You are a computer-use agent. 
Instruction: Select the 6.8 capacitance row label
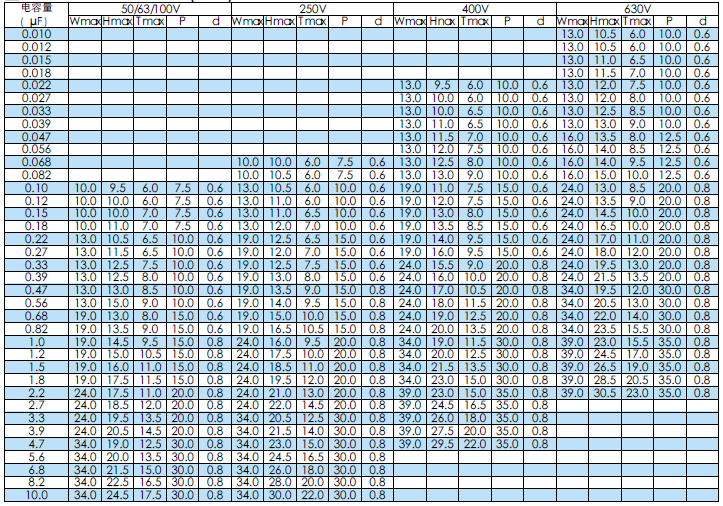35,468
